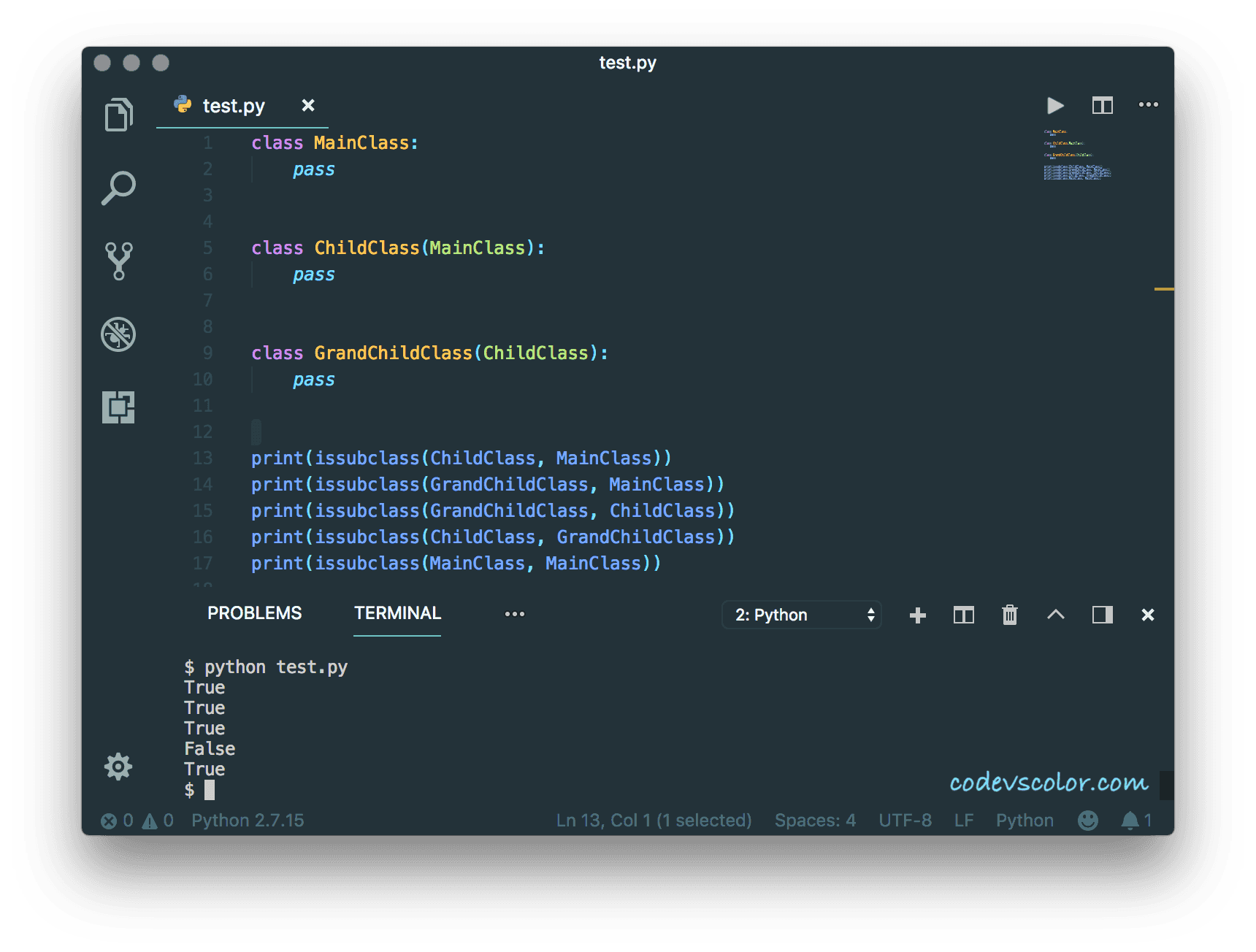Show more panel tabs ellipsis
The image size is (1256, 952).
[515, 614]
